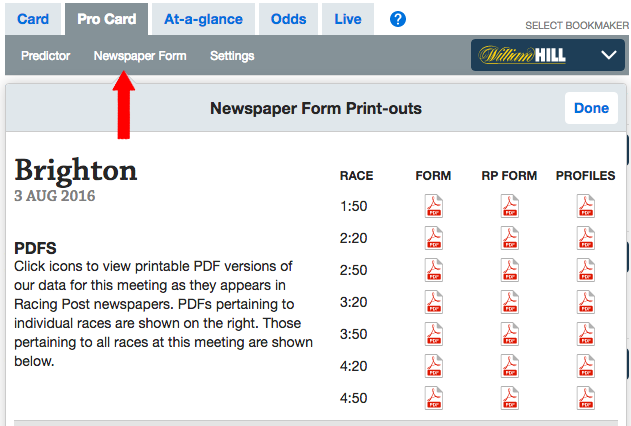Open the 3:50 race RP Form PDF
This screenshot has width=631, height=426.
(509, 334)
